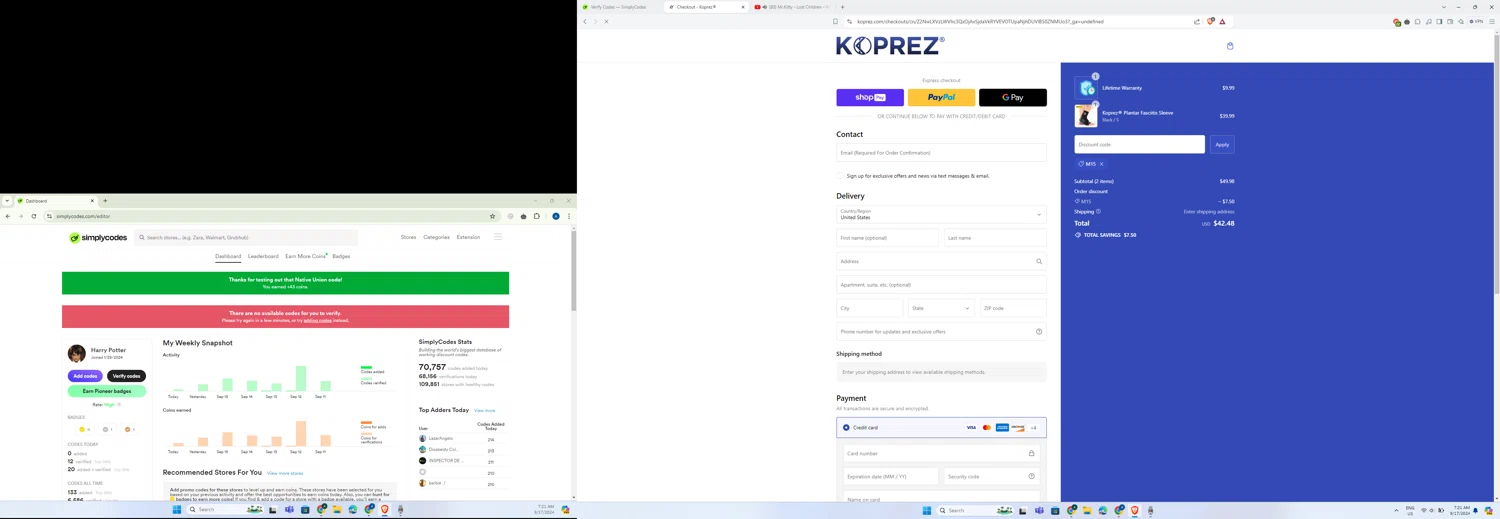Image resolution: width=1500 pixels, height=519 pixels.
Task: Stop loading the Koprez checkout page
Action: tap(606, 21)
